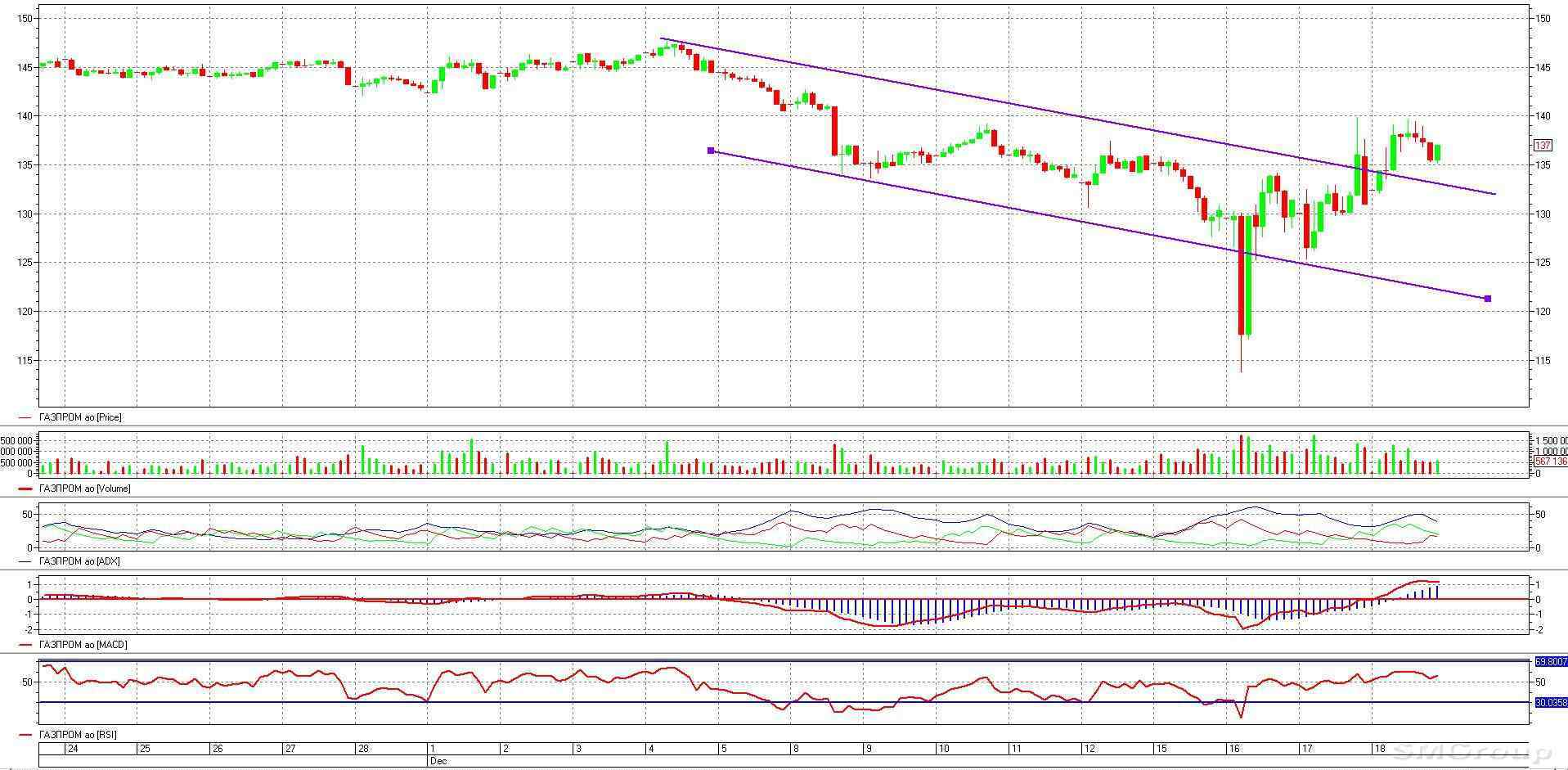This screenshot has height=770, width=1568.
Task: Click price 115 on the left price axis
Action: (25, 361)
